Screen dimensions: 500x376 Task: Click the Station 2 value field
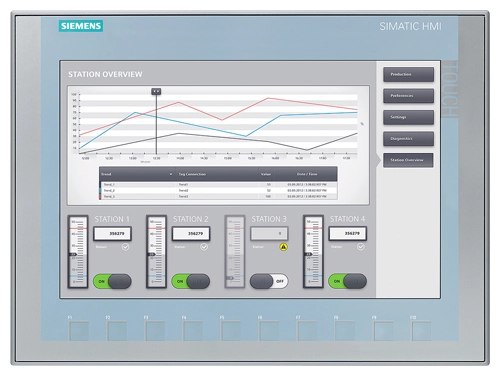tap(191, 233)
